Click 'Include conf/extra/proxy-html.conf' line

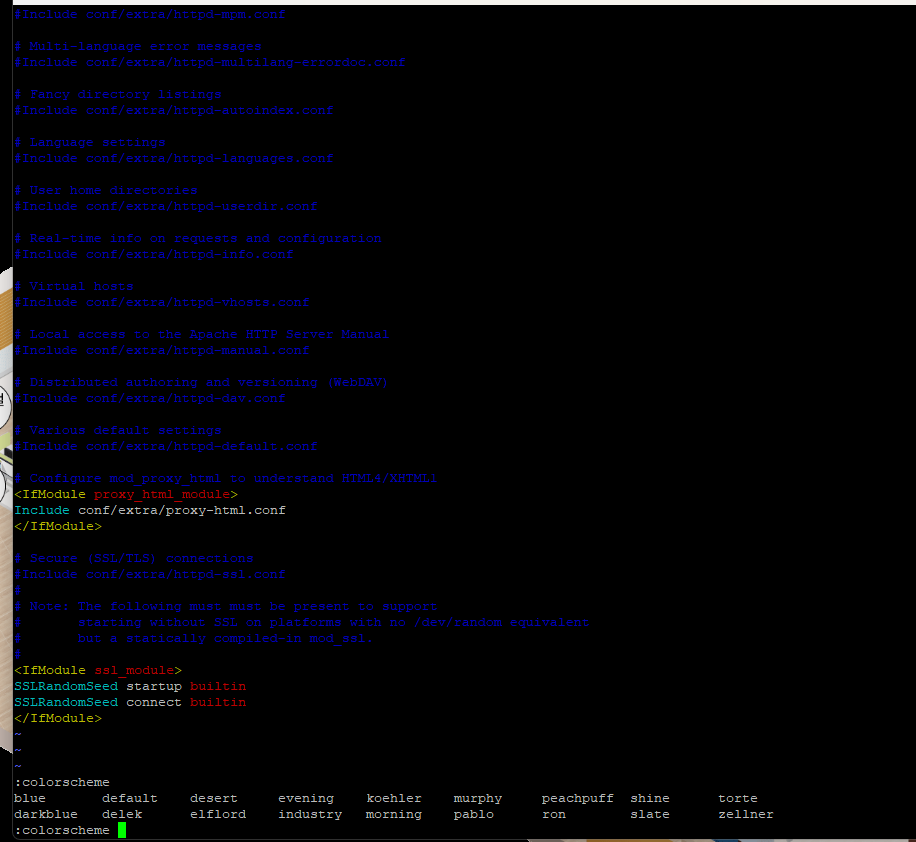point(150,510)
